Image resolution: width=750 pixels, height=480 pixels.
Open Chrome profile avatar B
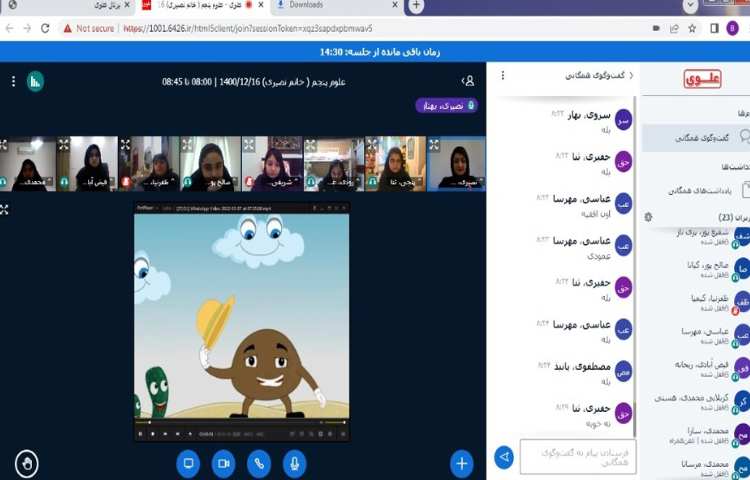[x=732, y=29]
